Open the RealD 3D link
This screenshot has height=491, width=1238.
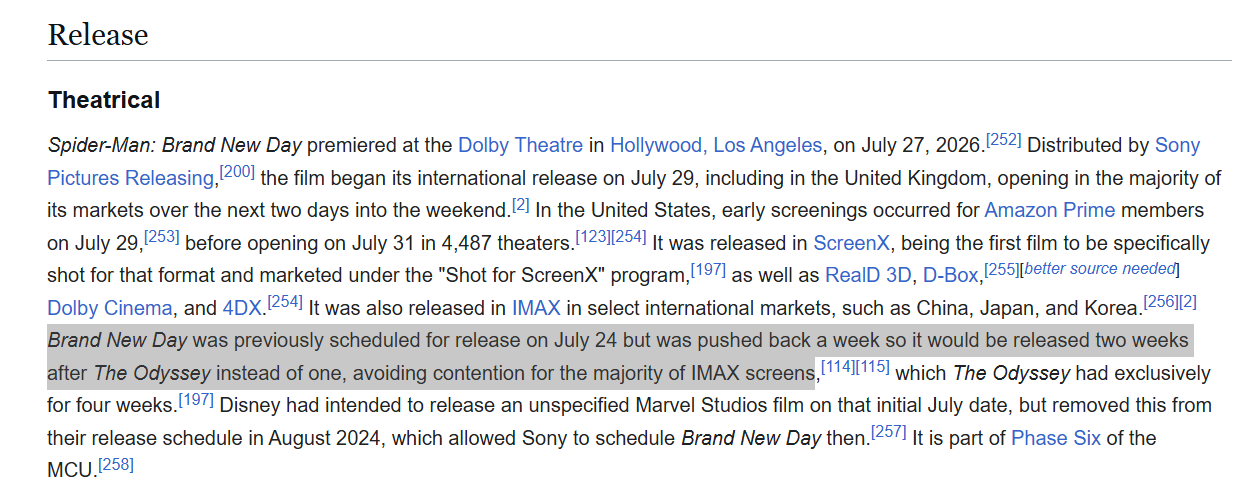[x=869, y=275]
